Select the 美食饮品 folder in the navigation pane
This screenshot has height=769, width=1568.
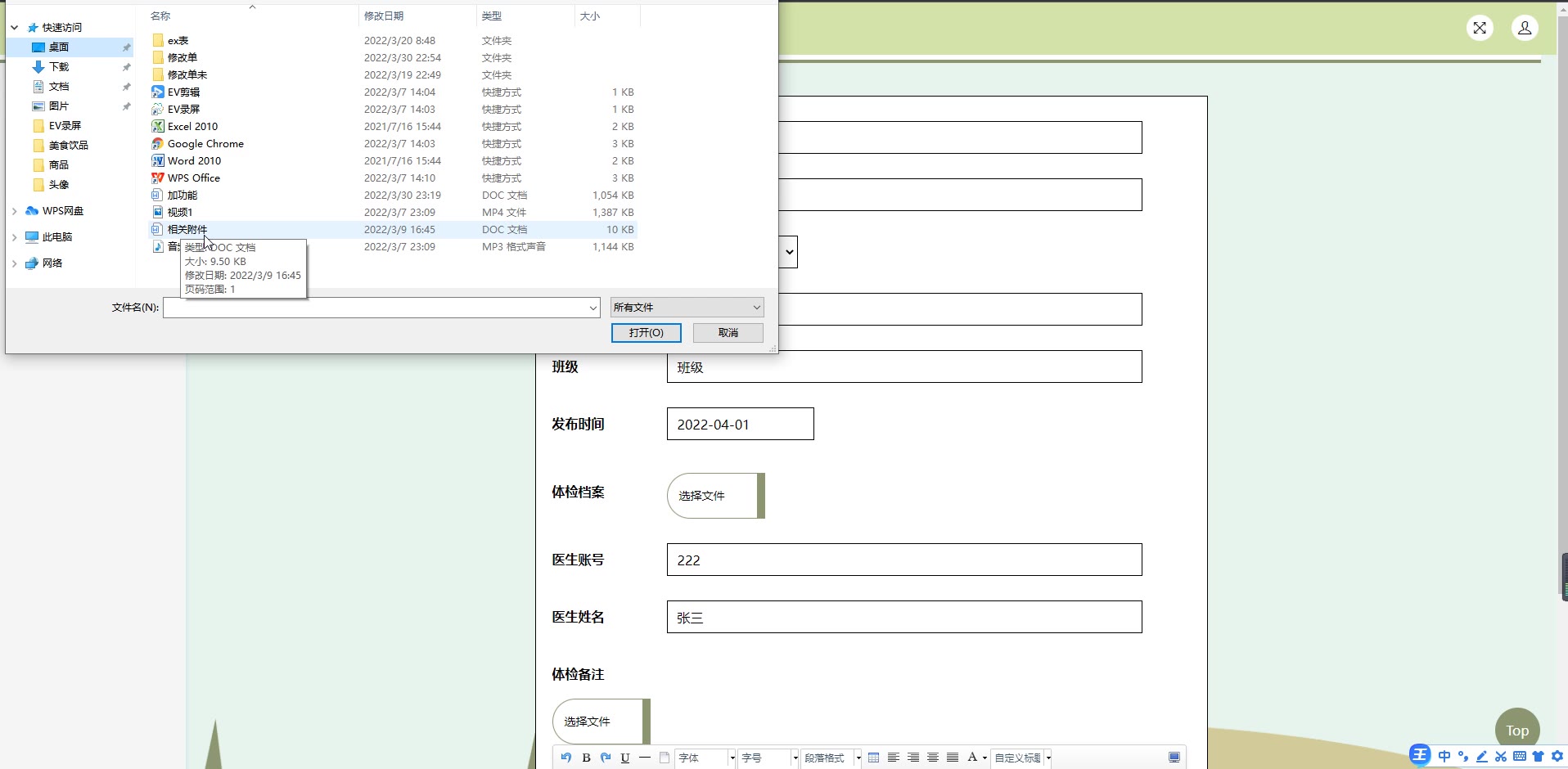68,146
